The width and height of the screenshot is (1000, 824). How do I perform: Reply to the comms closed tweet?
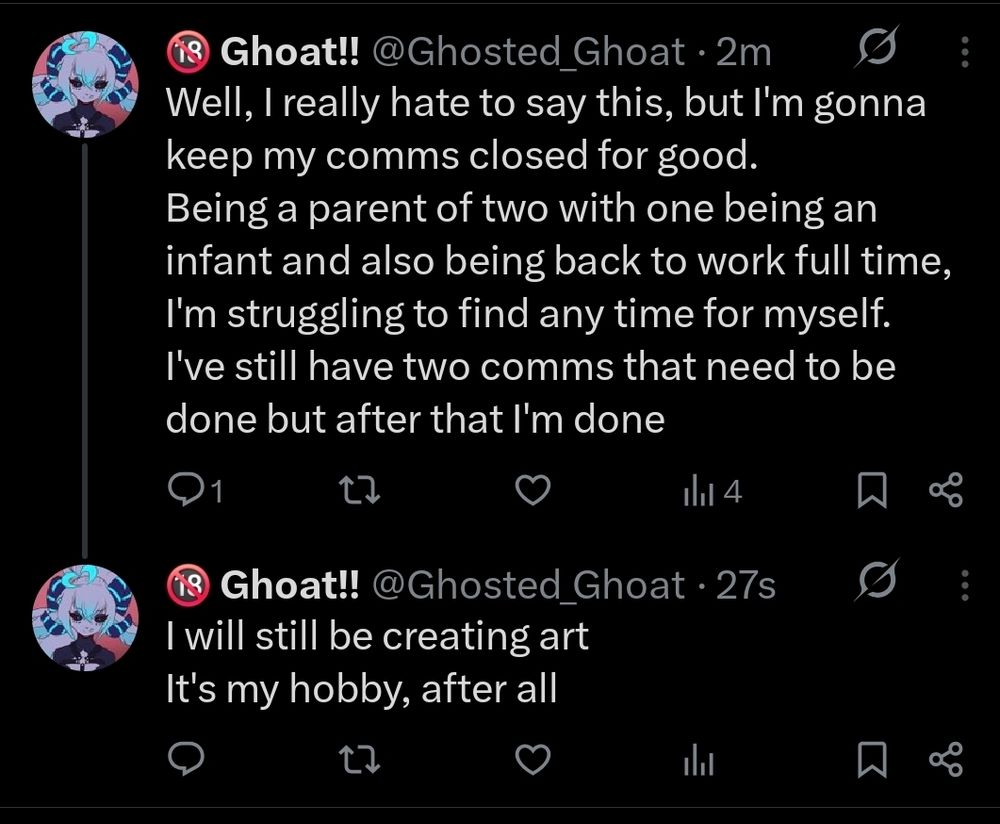(x=185, y=490)
